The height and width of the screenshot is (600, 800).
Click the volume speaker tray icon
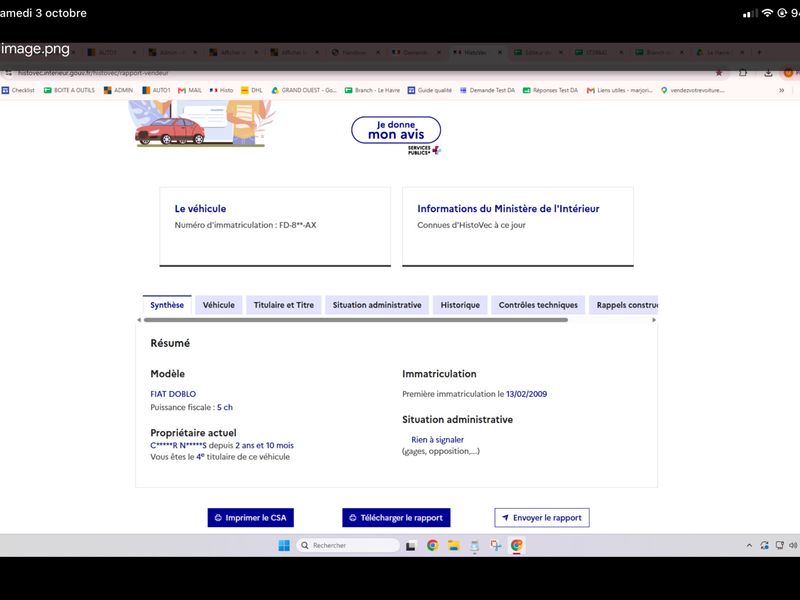(x=793, y=545)
